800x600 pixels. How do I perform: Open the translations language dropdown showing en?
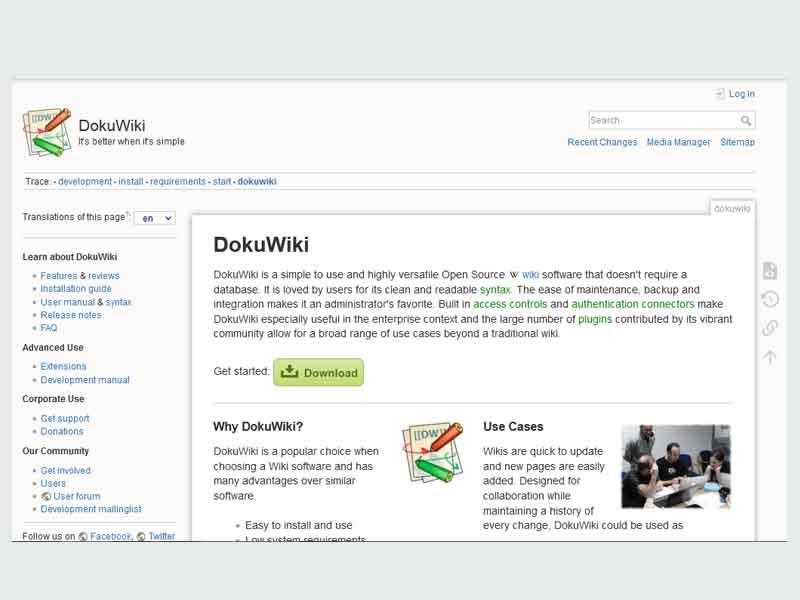pos(155,218)
